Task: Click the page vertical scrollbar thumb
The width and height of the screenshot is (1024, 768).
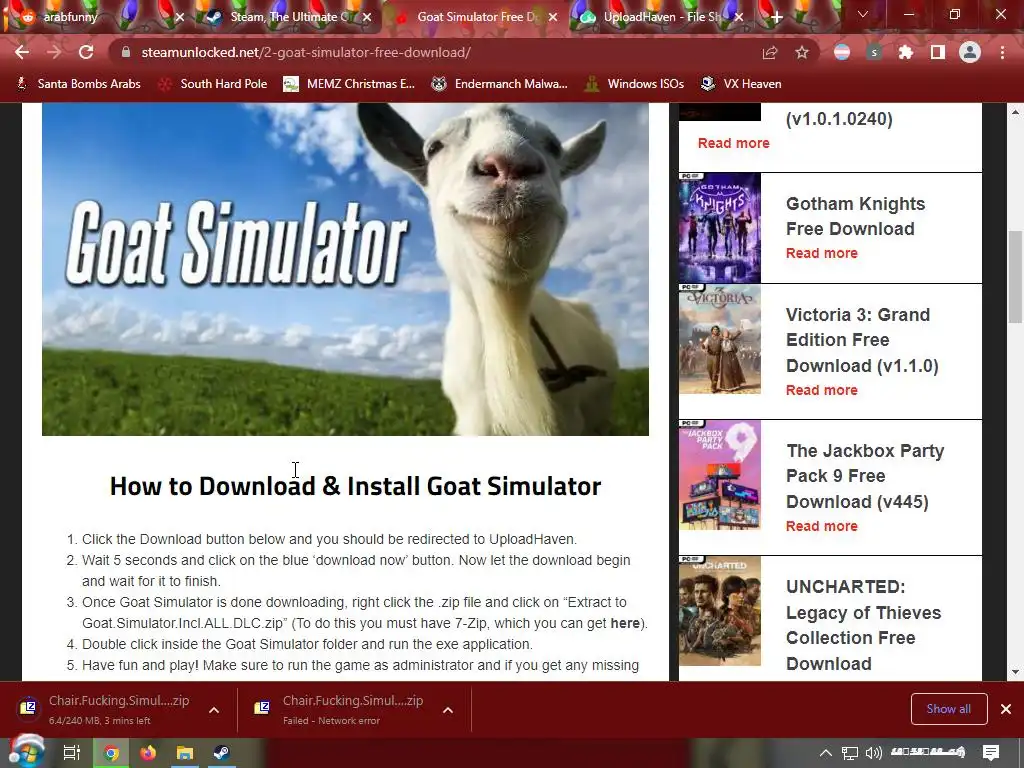Action: 1015,277
